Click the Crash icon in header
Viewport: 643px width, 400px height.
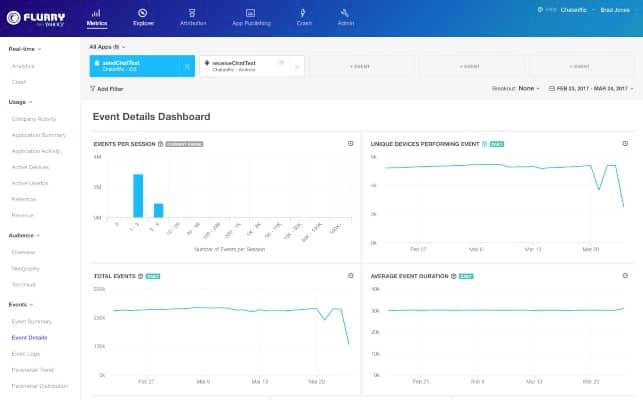pos(303,13)
